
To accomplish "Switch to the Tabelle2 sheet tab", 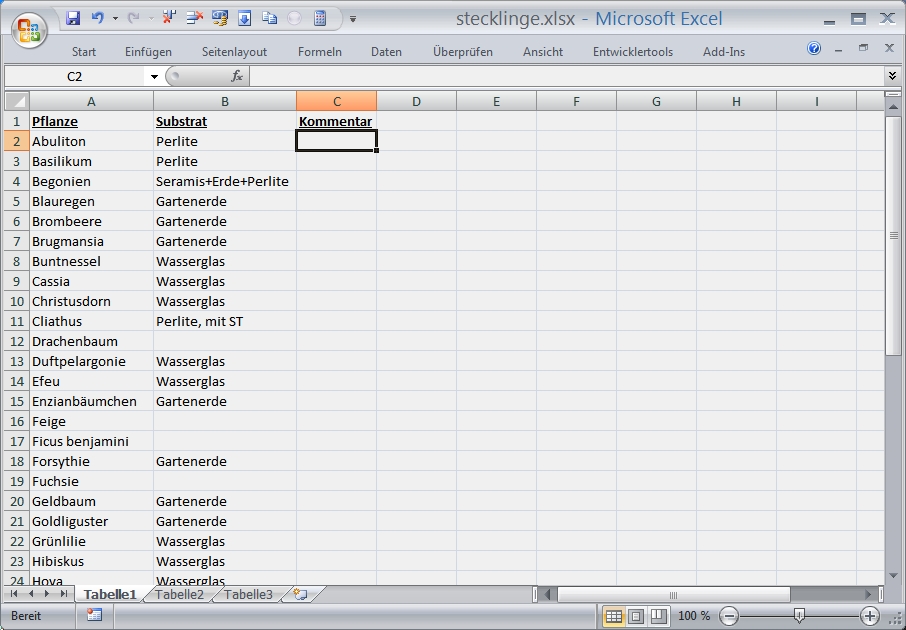I will coord(180,594).
